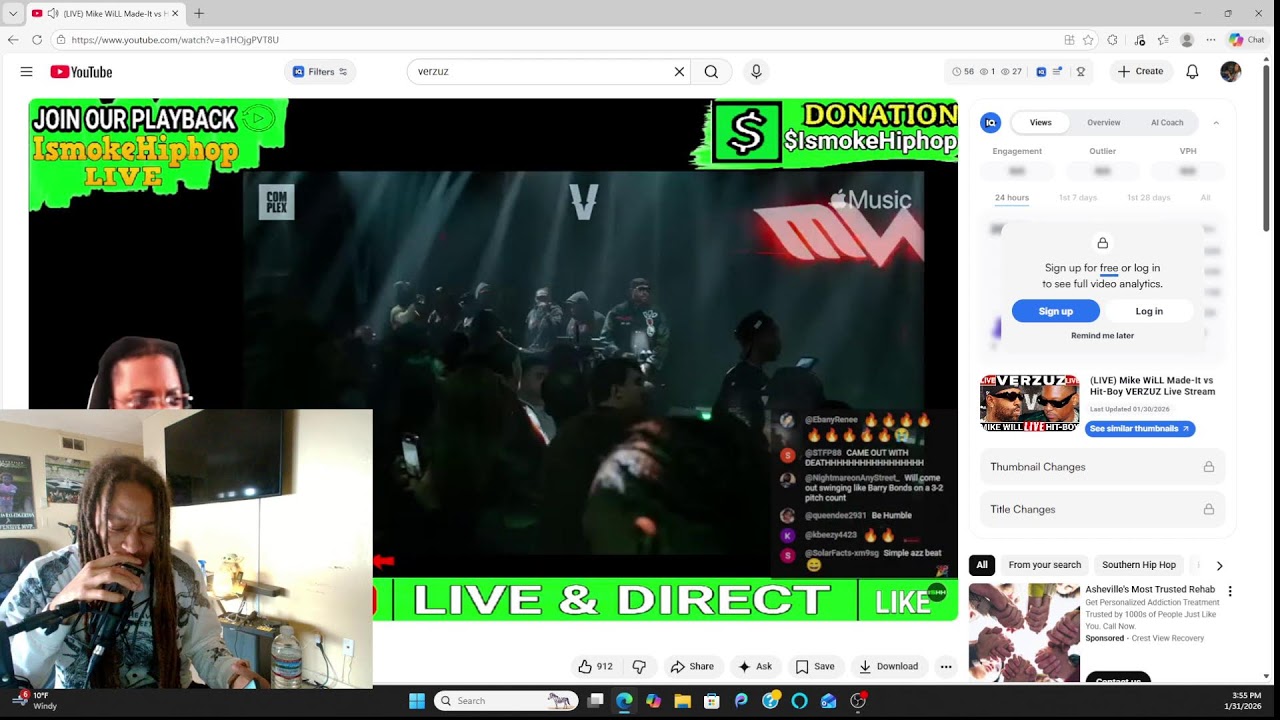
Task: Download the video
Action: [889, 666]
